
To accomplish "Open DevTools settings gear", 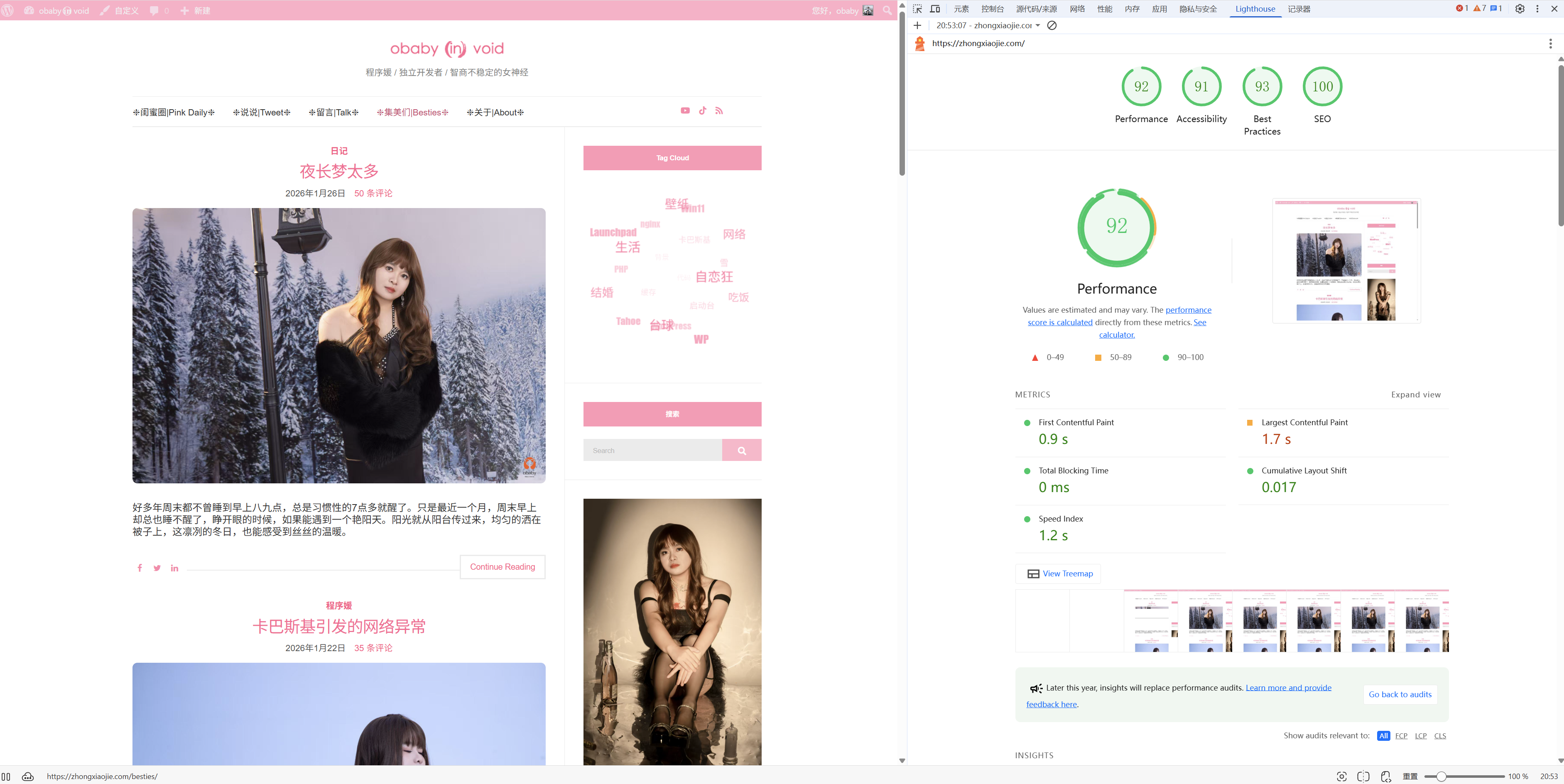I will pyautogui.click(x=1520, y=9).
